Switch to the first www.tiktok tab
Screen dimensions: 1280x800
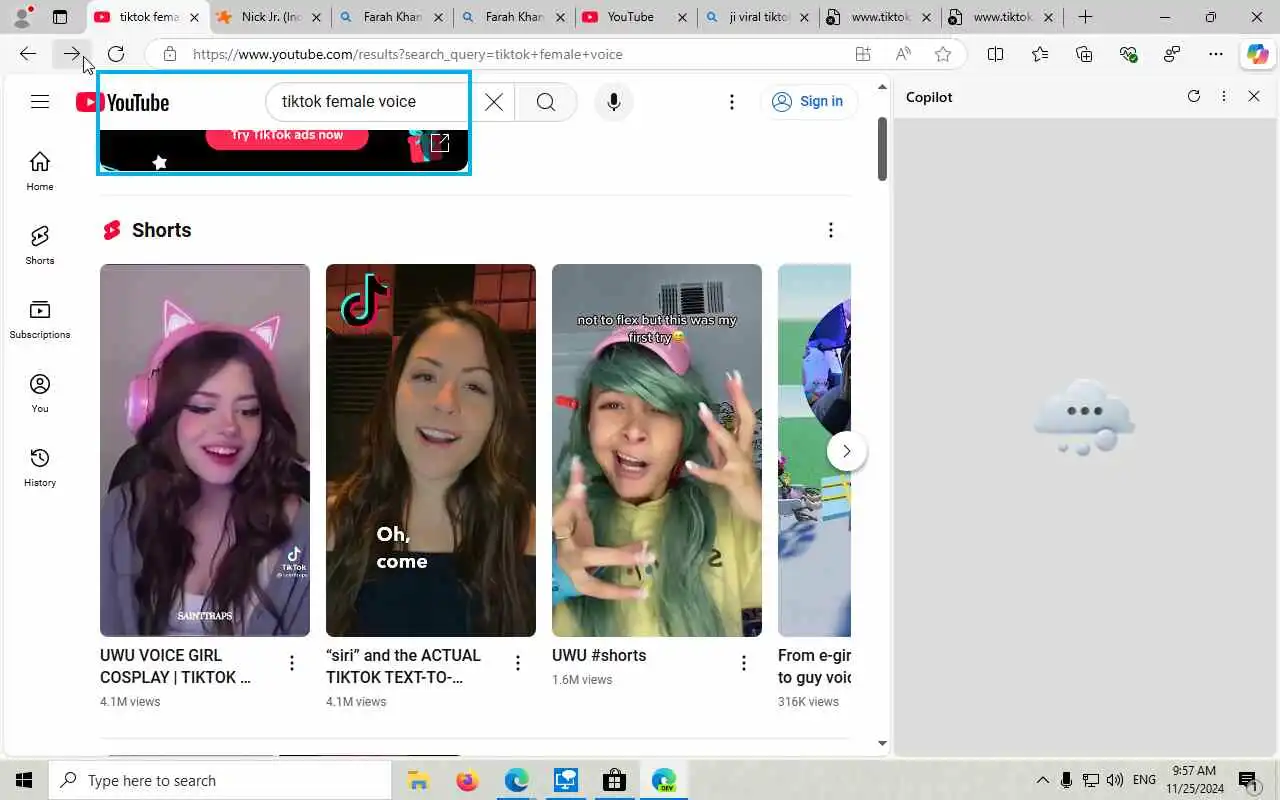880,17
